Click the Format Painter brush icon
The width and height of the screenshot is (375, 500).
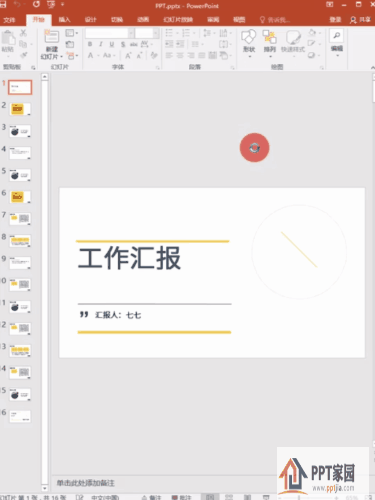(x=23, y=55)
